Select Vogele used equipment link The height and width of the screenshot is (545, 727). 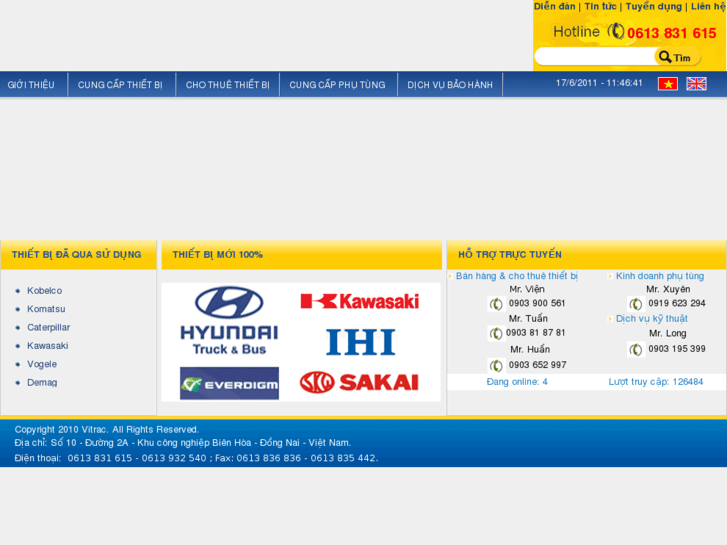42,364
